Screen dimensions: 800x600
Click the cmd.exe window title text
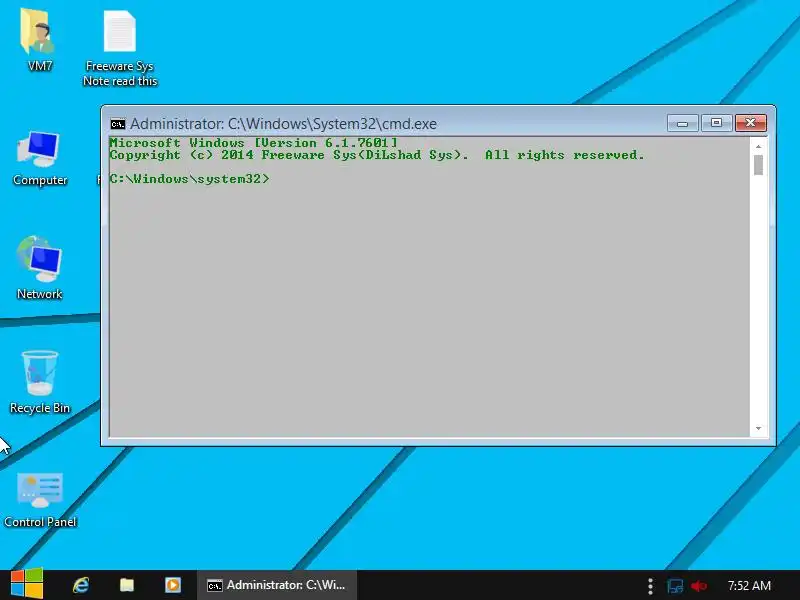[x=283, y=124]
